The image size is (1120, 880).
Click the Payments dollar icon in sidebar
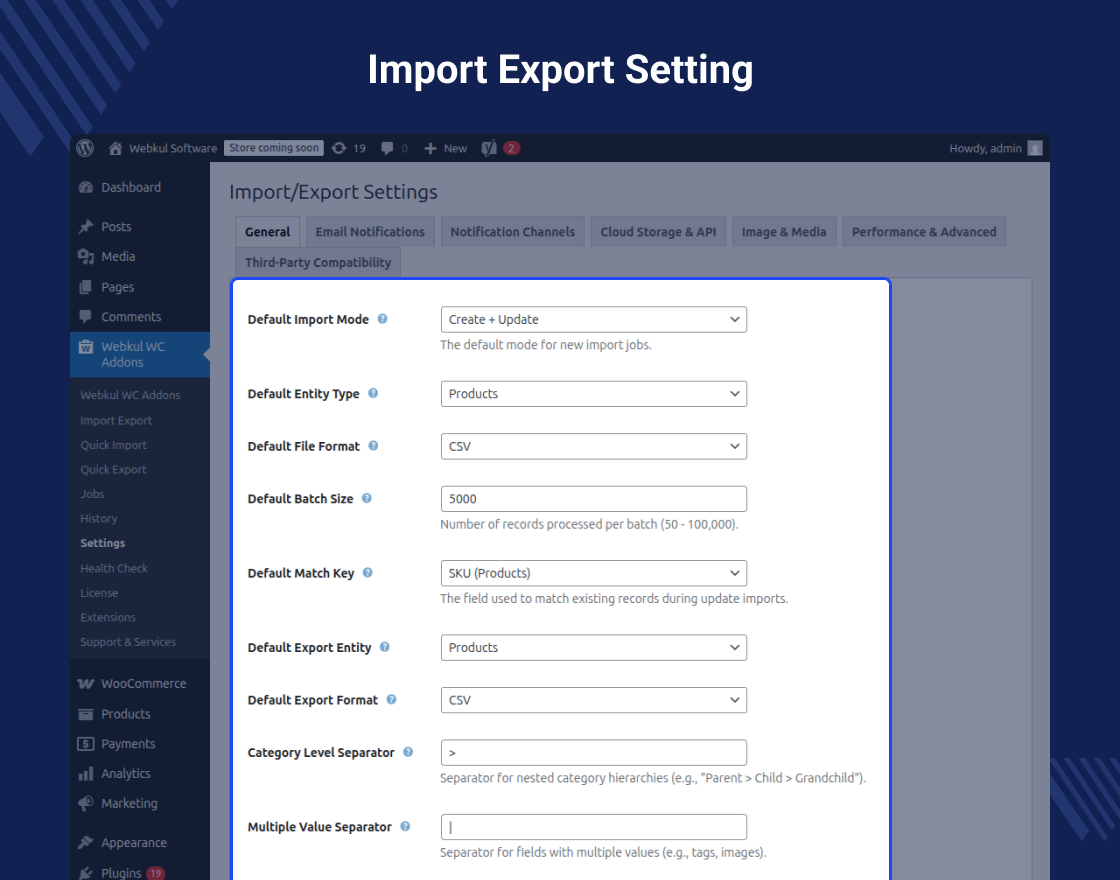tap(86, 744)
